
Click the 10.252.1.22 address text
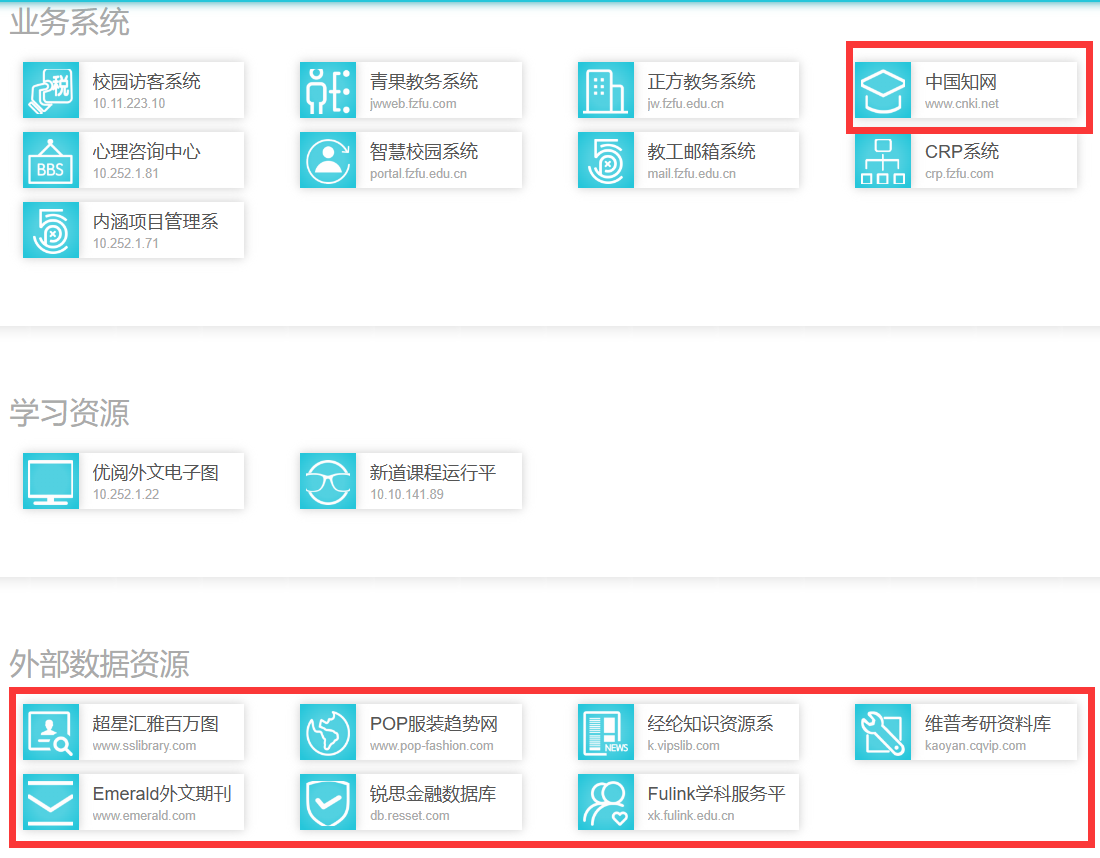126,495
